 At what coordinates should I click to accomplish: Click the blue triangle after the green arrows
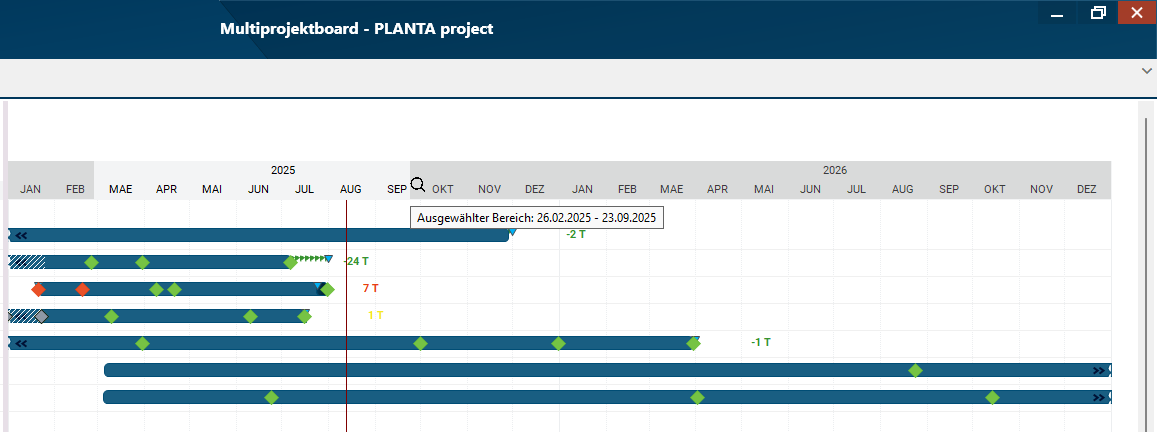329,259
